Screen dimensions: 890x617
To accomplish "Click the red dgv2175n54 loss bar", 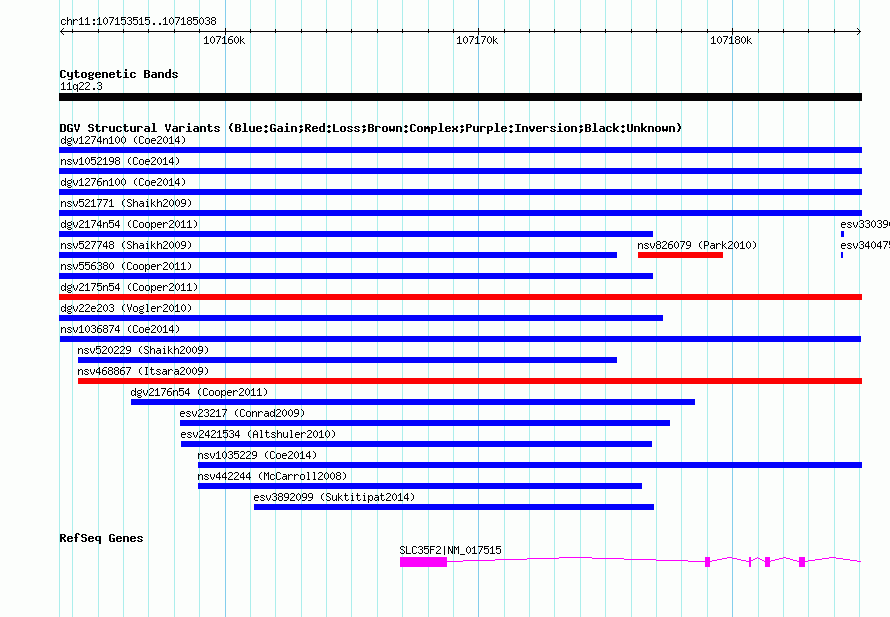I will pyautogui.click(x=460, y=297).
